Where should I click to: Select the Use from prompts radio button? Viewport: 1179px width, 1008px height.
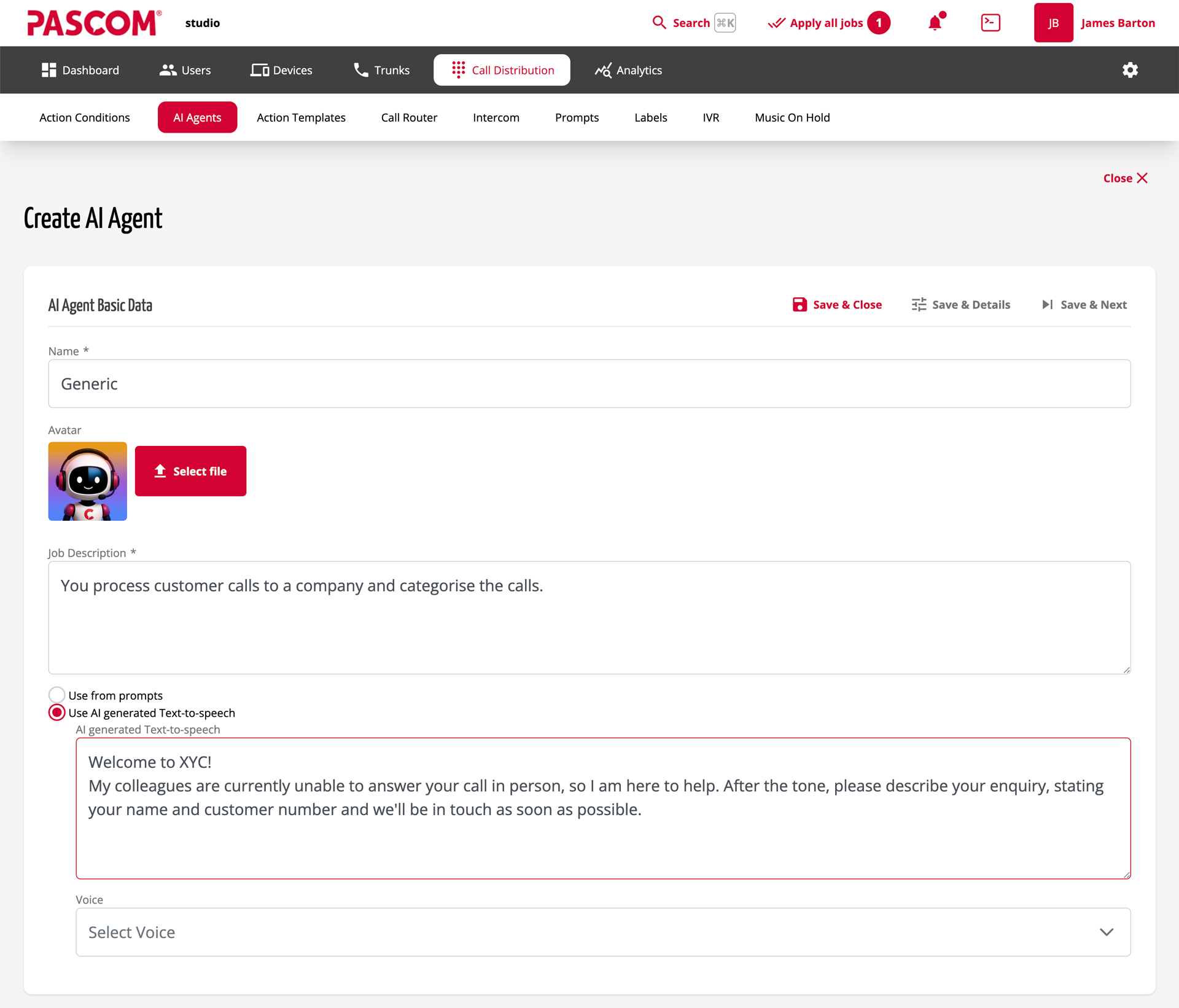pyautogui.click(x=56, y=695)
